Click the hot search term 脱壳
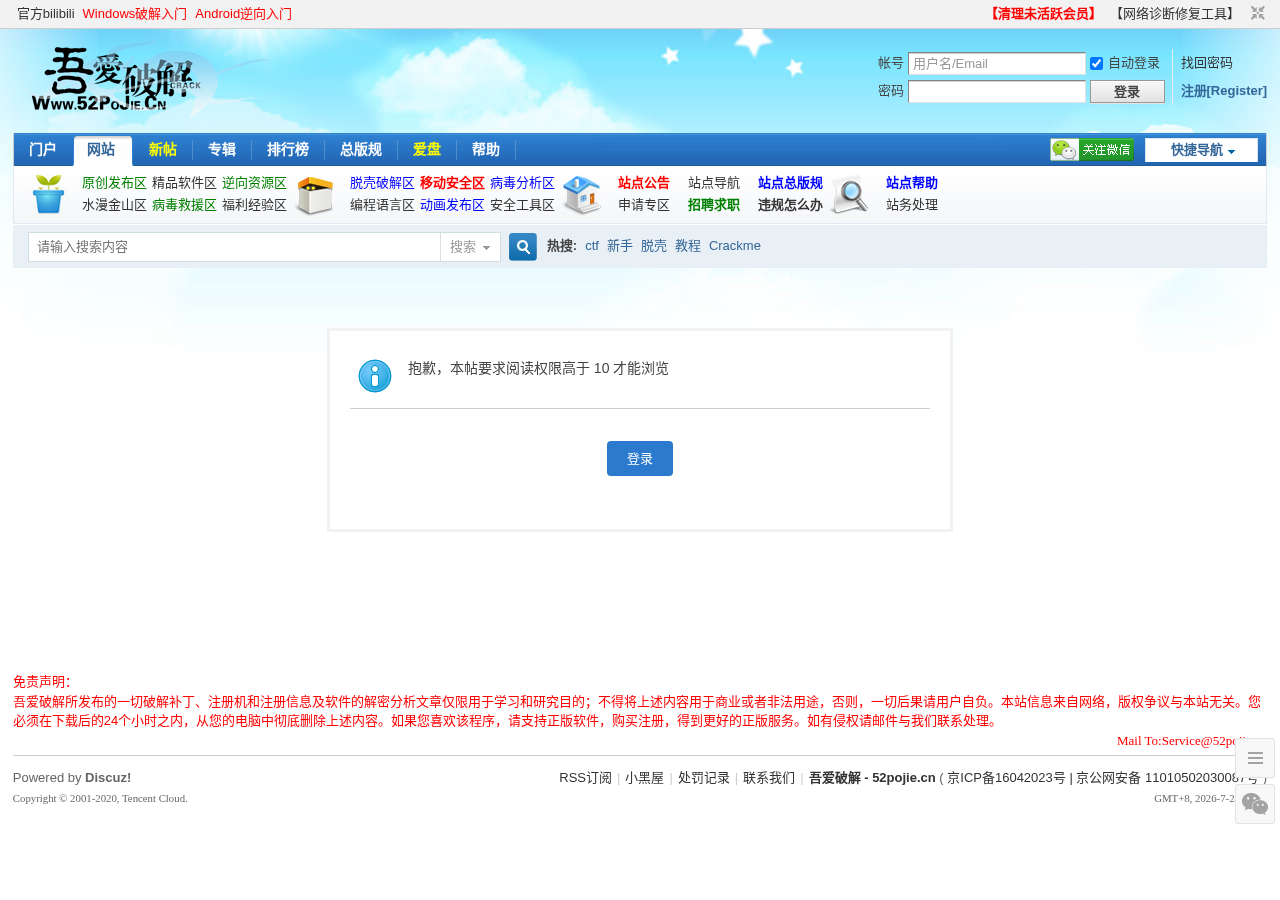Viewport: 1280px width, 900px height. (x=654, y=246)
